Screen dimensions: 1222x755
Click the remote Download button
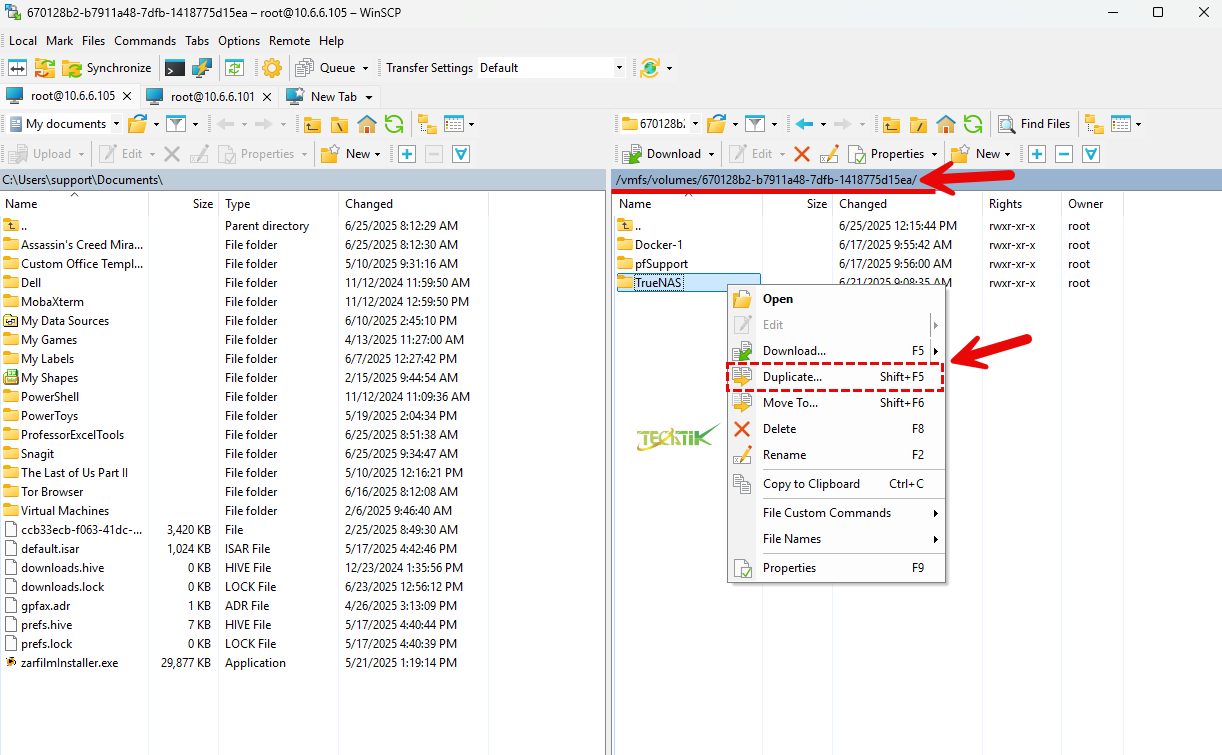[x=662, y=154]
